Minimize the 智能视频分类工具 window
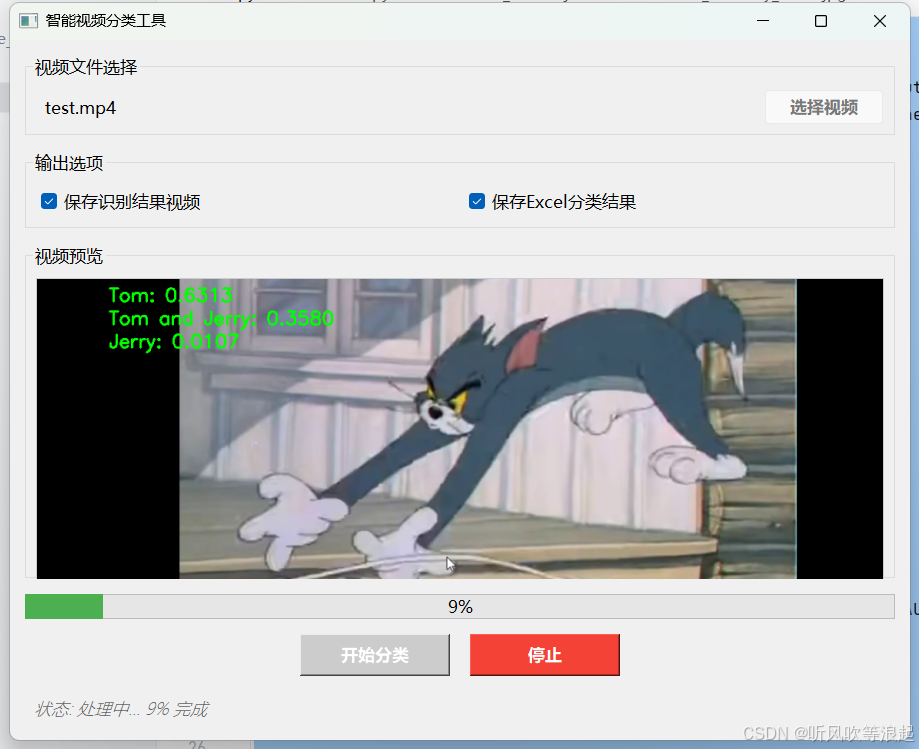 click(763, 21)
